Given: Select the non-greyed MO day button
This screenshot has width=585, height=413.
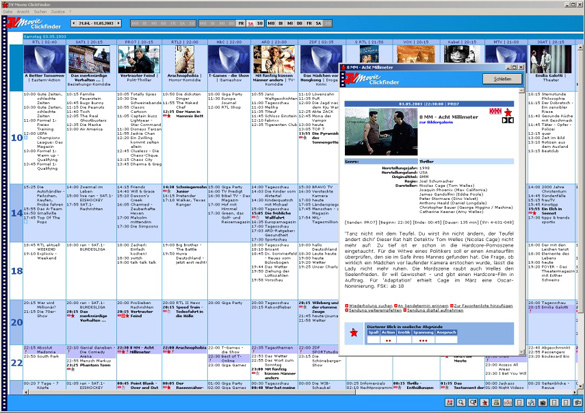Looking at the screenshot, I should coord(271,24).
